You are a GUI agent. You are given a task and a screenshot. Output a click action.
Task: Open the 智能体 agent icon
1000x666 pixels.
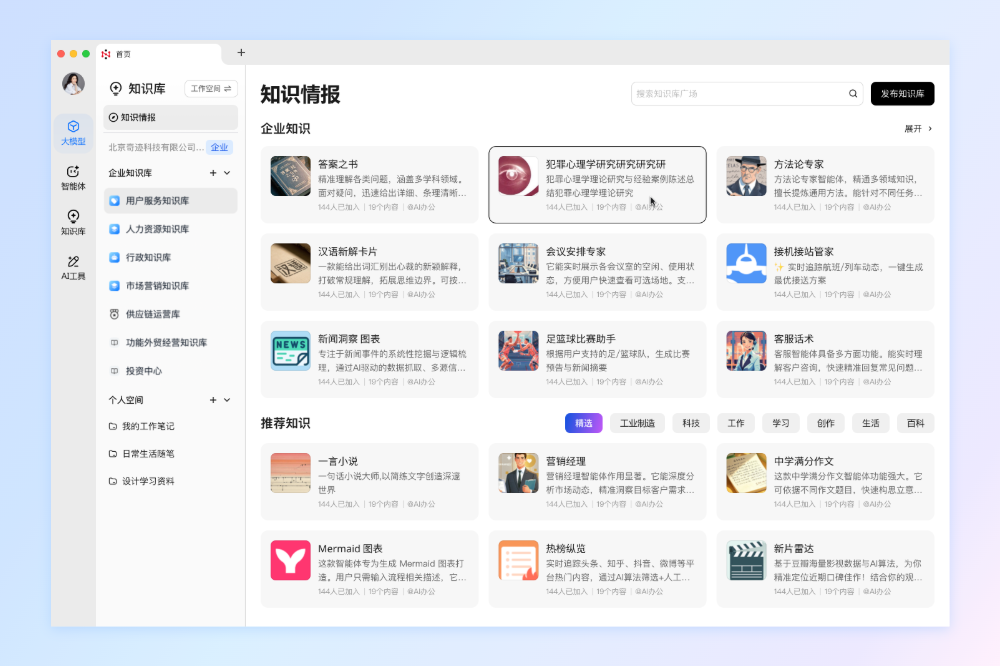73,177
